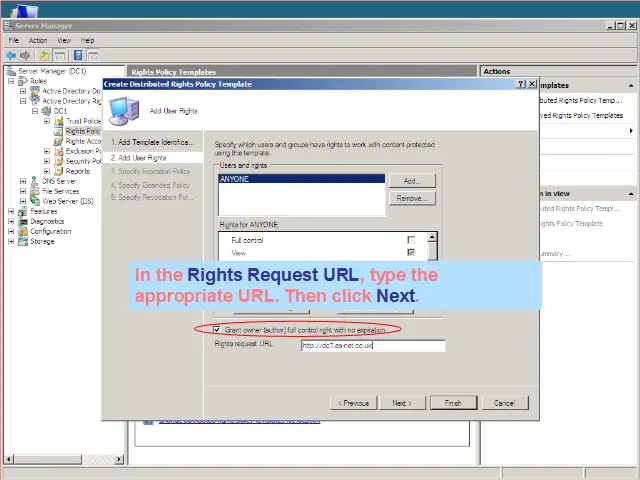640x480 pixels.
Task: Select ANYONE in Users and rights list
Action: click(302, 179)
